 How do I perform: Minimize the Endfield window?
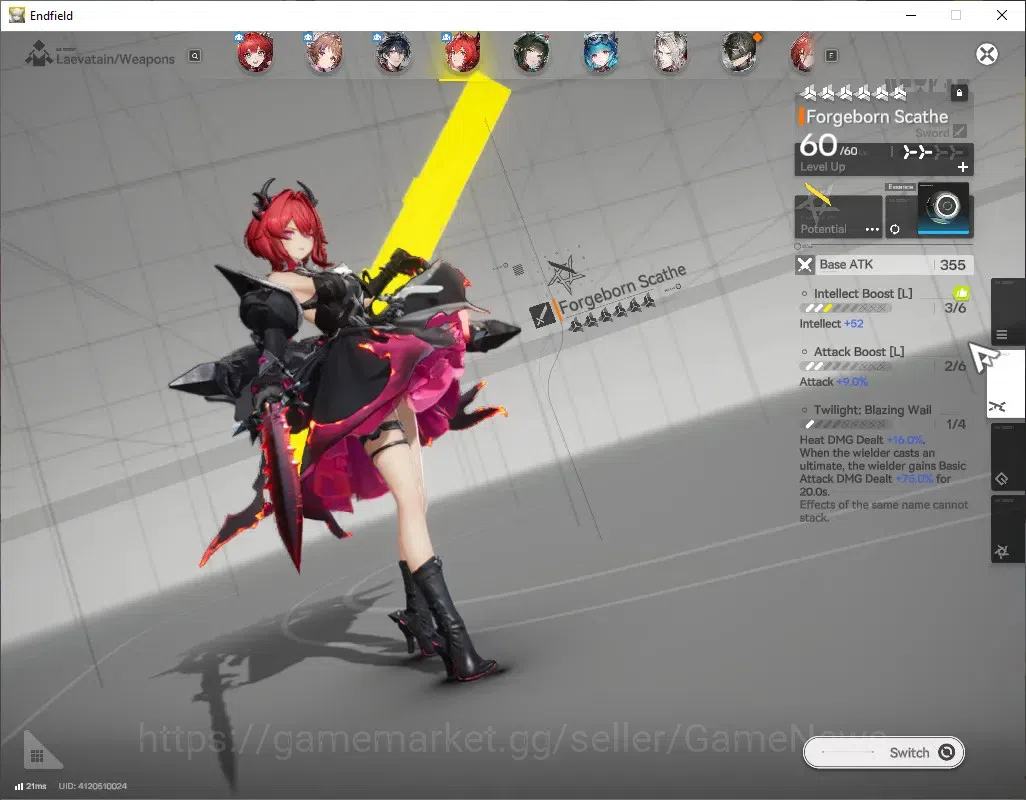pos(911,15)
